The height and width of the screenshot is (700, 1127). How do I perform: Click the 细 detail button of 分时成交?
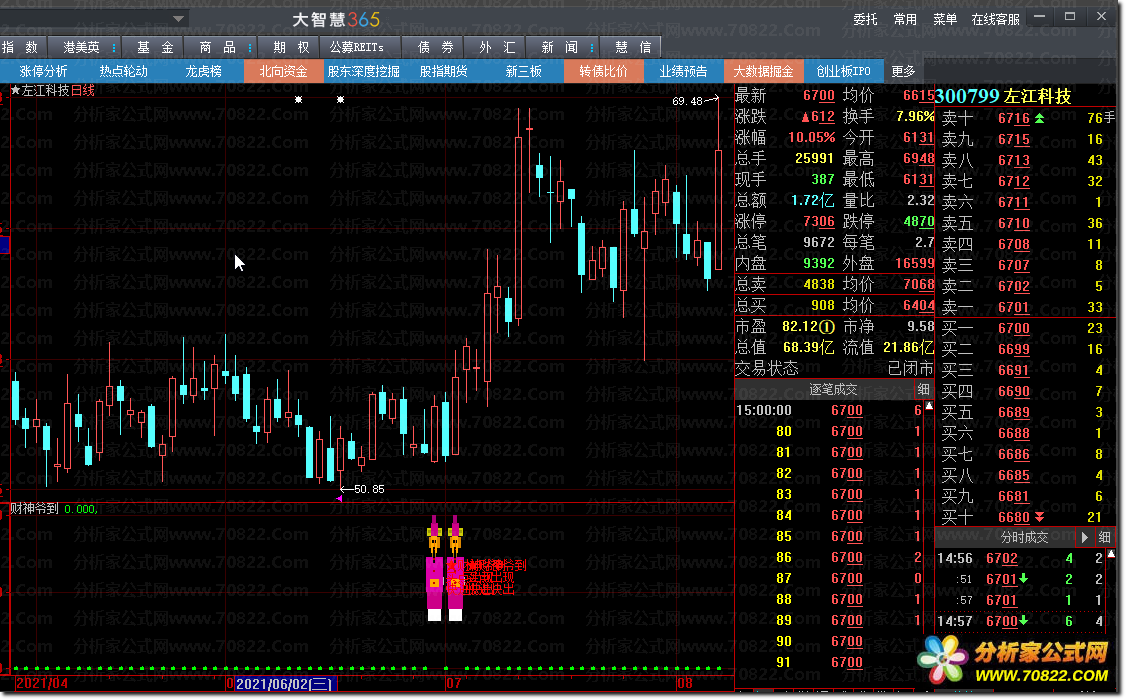1105,537
